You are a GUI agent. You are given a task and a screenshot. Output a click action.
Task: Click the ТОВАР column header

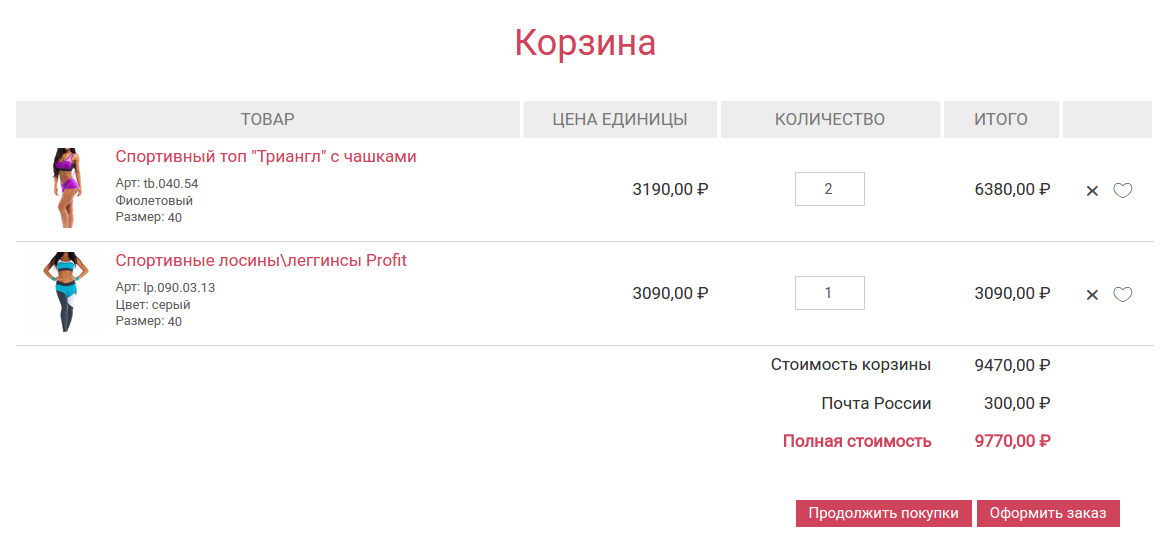point(268,120)
